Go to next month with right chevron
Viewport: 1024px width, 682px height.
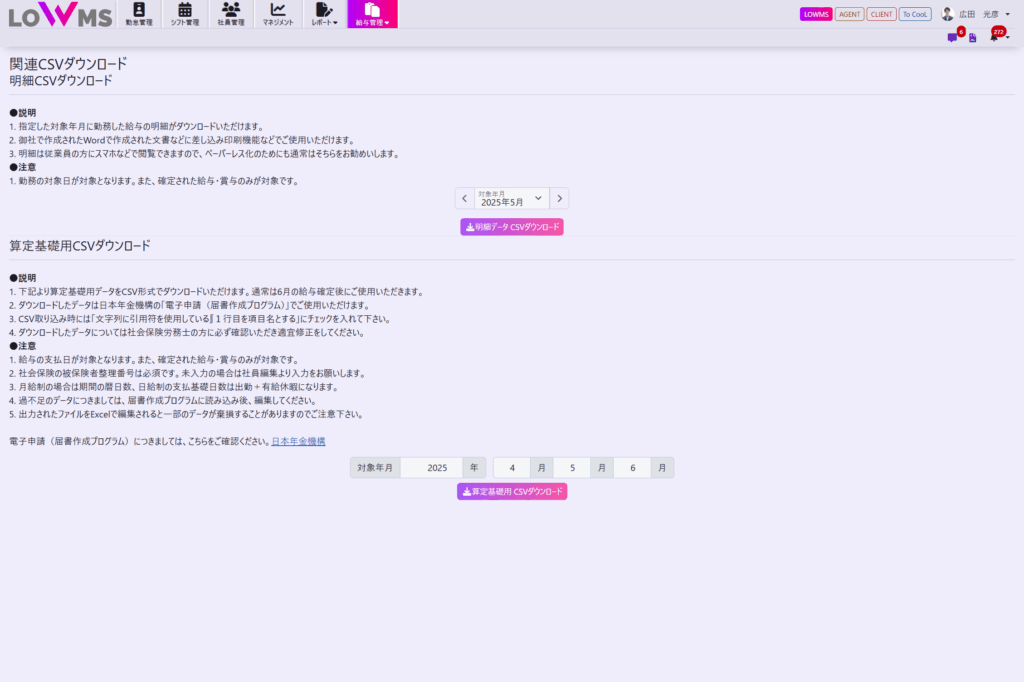coord(560,198)
